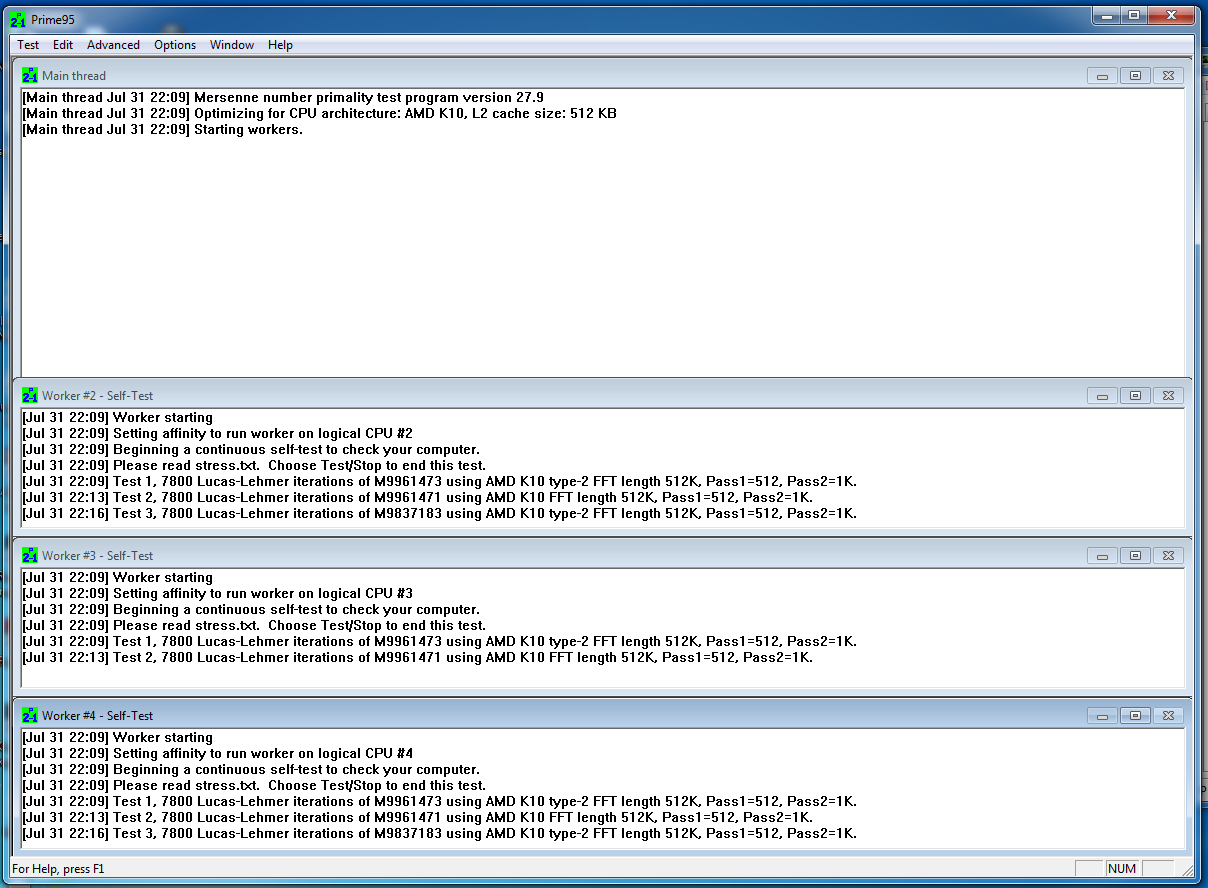Click the Test 1 M9961473 line in Worker #2
Screen dimensions: 1208x888
click(440, 482)
